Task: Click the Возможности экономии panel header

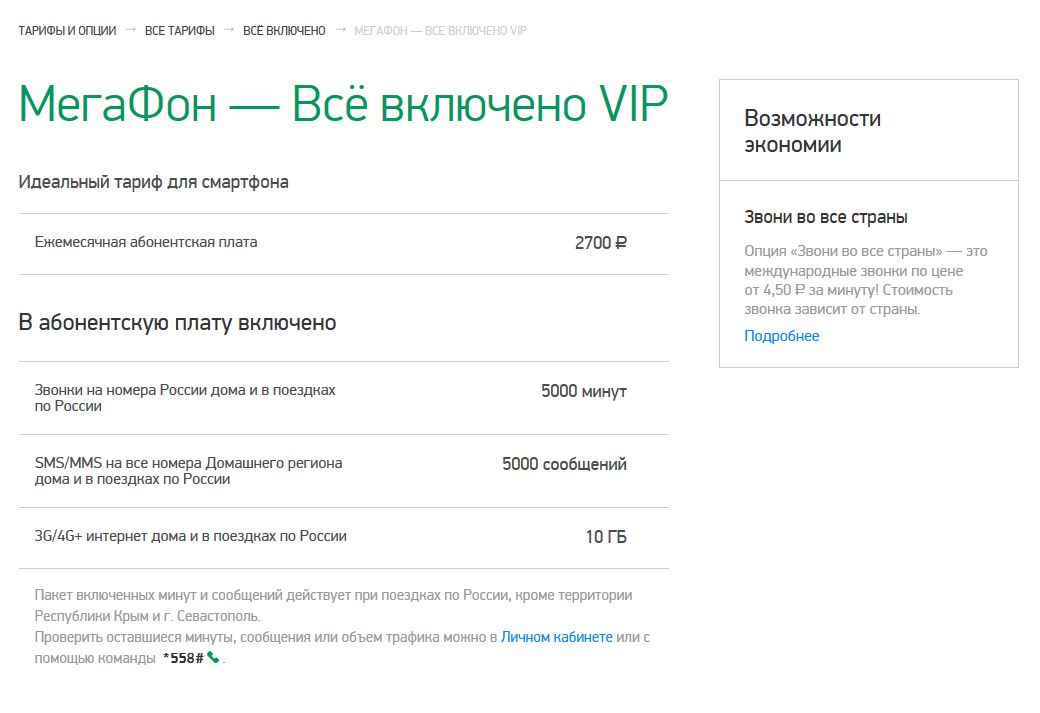Action: click(x=811, y=131)
